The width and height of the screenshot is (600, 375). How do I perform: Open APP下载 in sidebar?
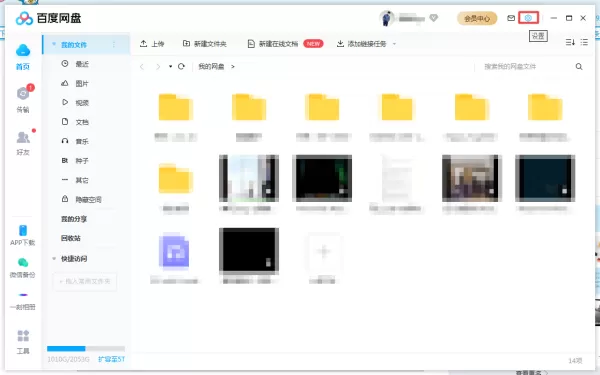(x=23, y=235)
